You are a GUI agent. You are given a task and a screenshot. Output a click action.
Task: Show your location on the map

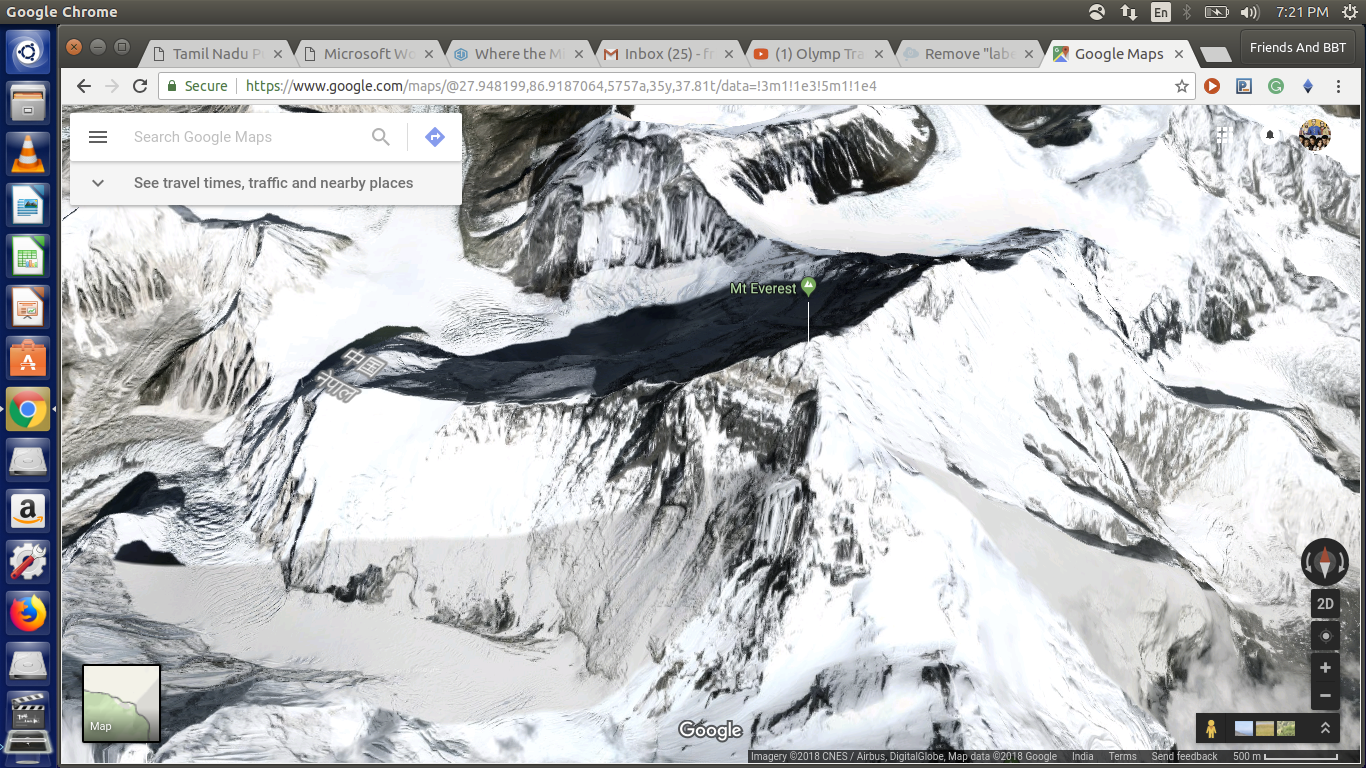tap(1325, 636)
